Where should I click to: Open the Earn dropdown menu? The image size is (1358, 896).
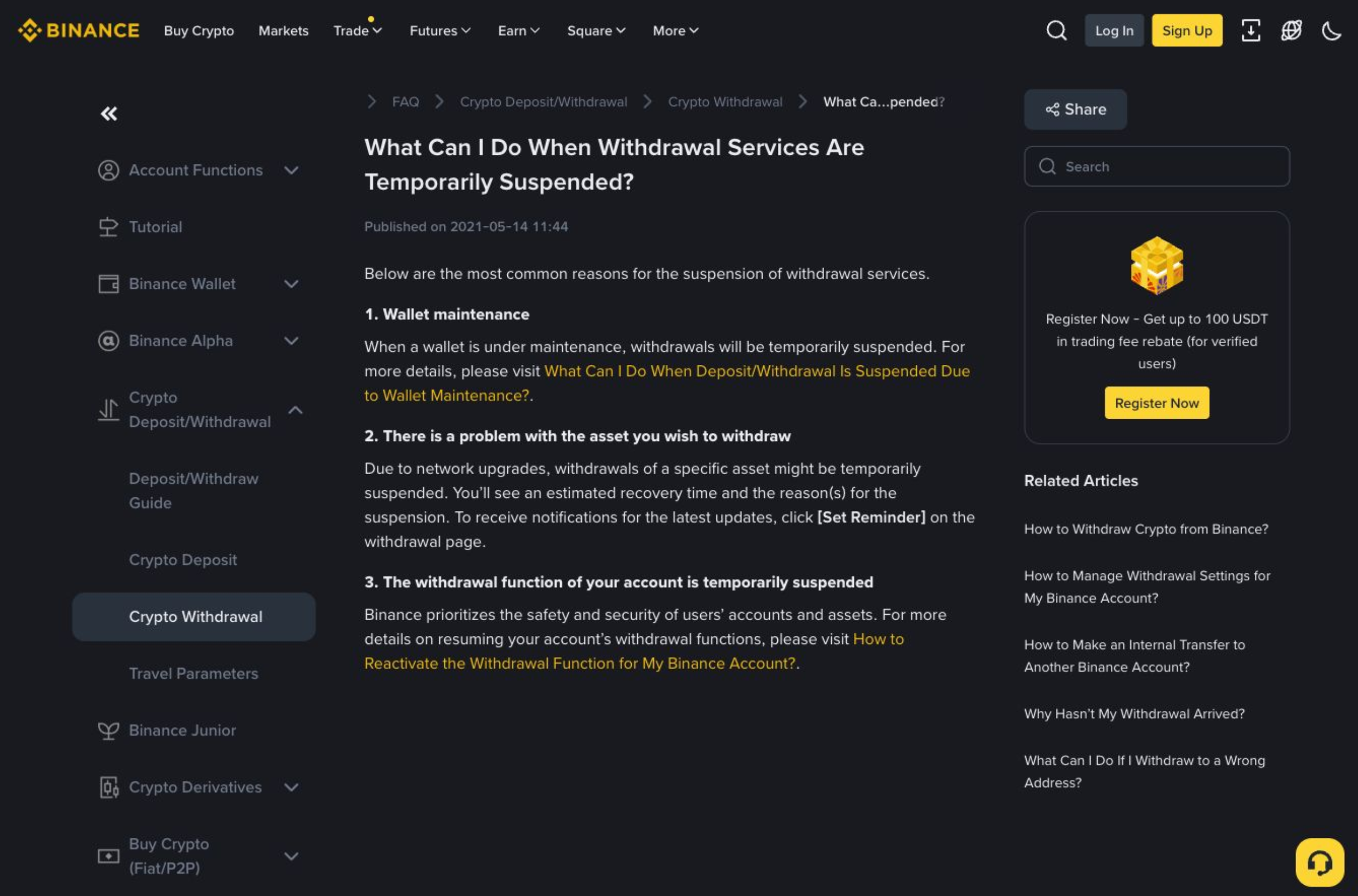pos(518,30)
